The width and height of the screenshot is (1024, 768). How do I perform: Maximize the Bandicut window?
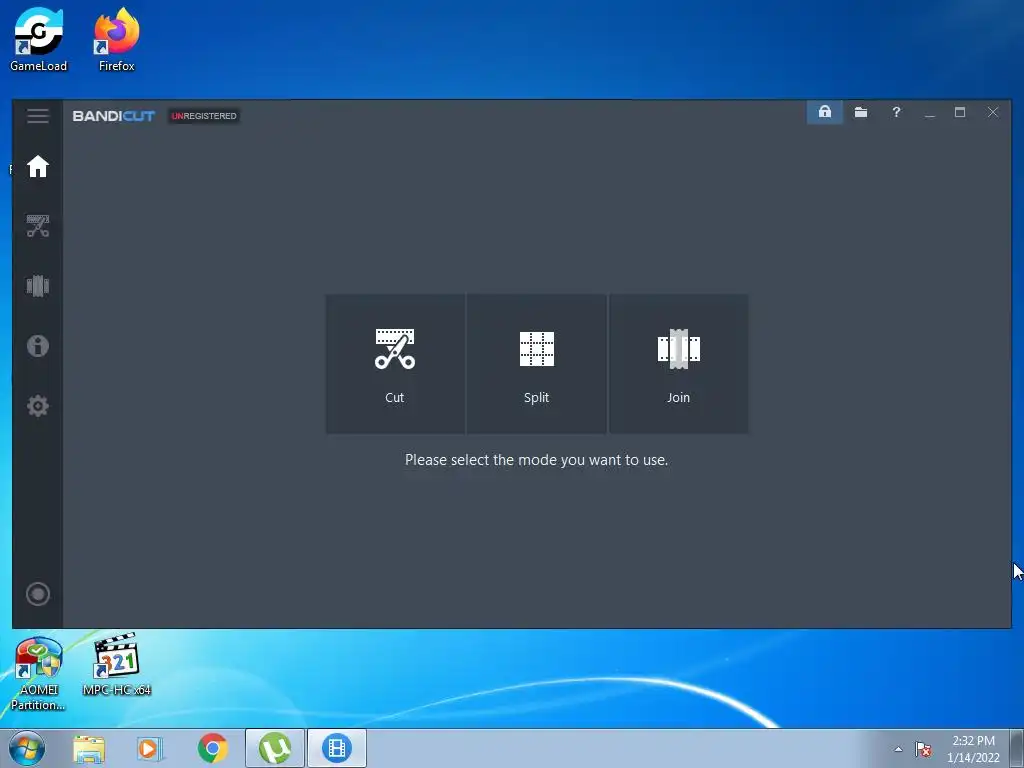(960, 112)
